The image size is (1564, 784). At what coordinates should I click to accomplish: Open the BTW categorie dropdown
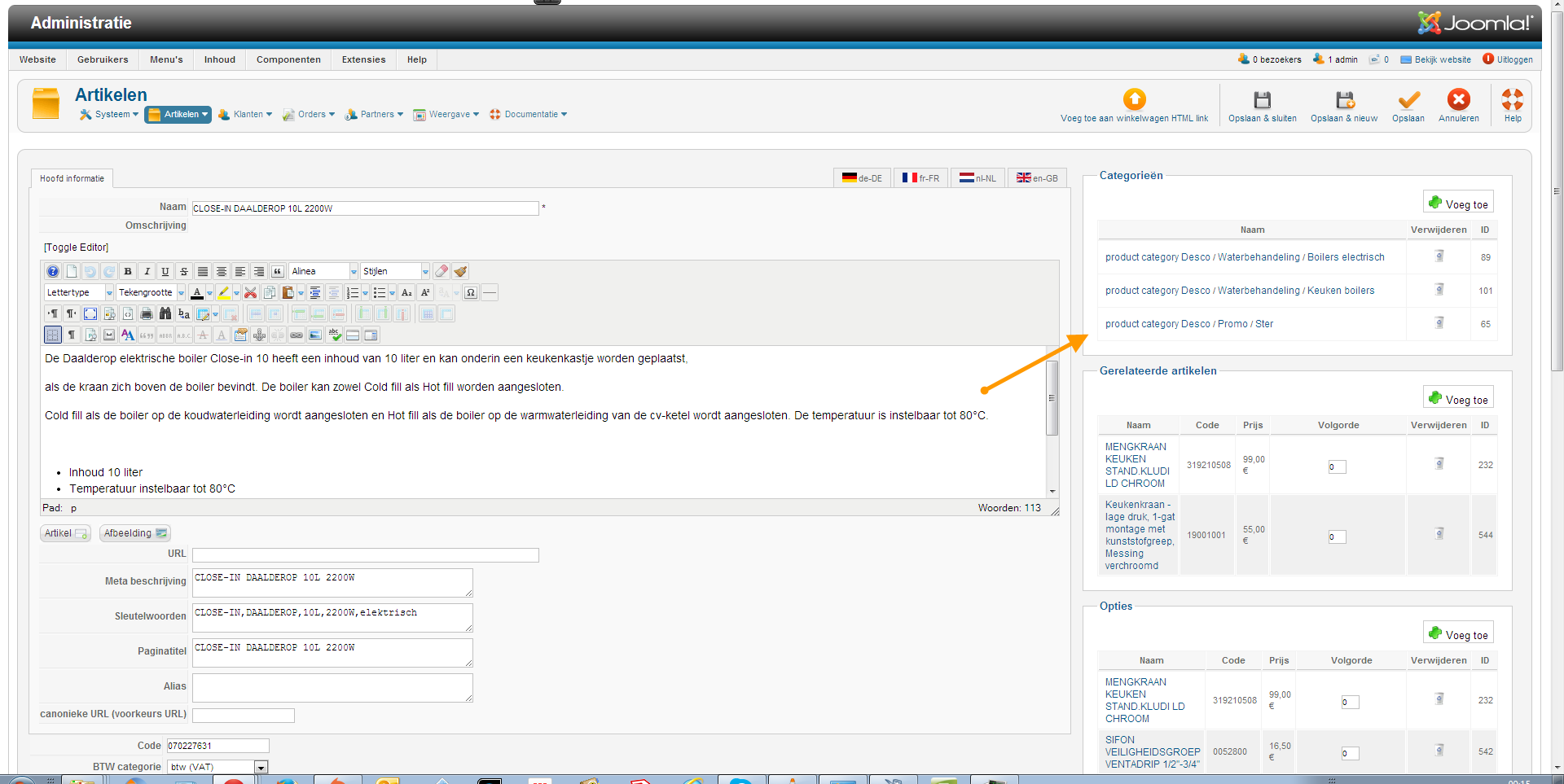[261, 767]
